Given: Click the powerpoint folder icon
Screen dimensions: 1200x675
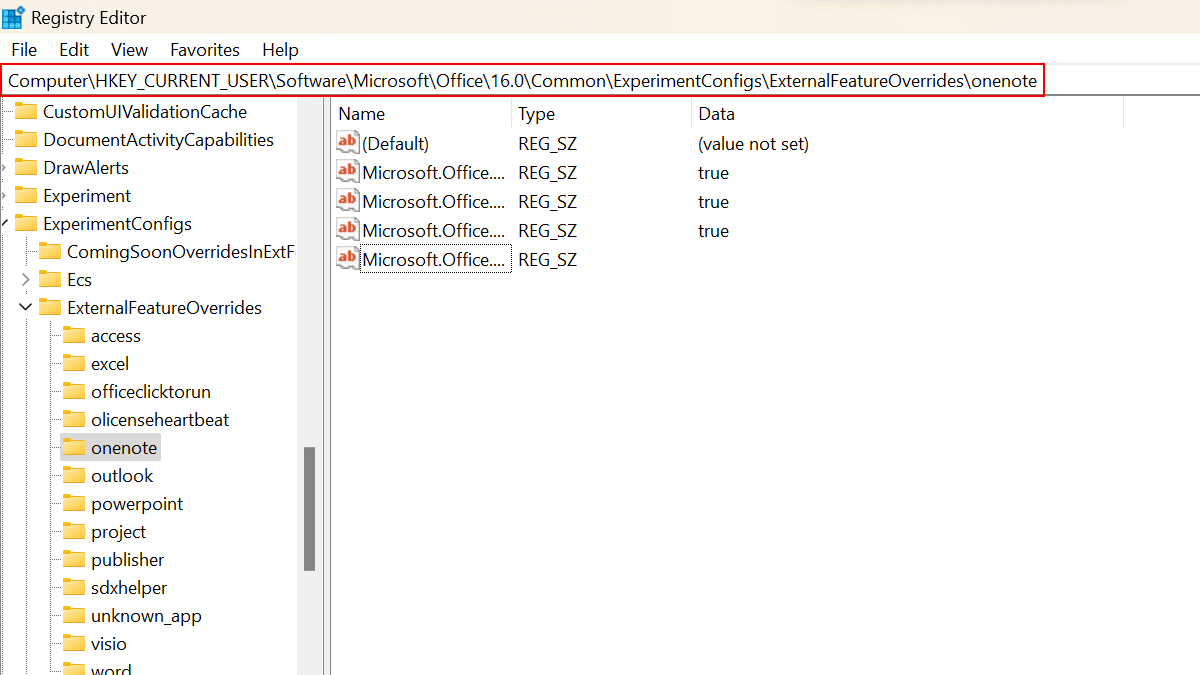Looking at the screenshot, I should coord(74,504).
